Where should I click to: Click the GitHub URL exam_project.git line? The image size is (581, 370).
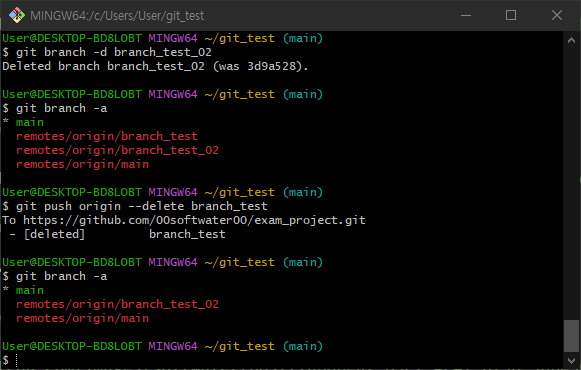click(184, 220)
